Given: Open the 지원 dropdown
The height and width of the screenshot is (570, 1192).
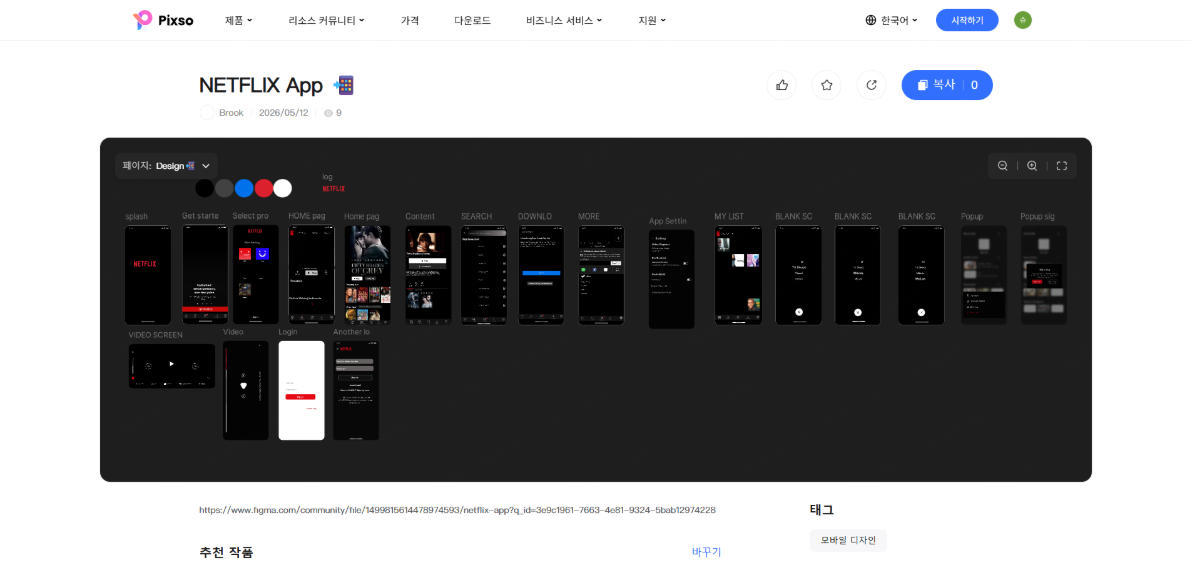Looking at the screenshot, I should [x=652, y=21].
